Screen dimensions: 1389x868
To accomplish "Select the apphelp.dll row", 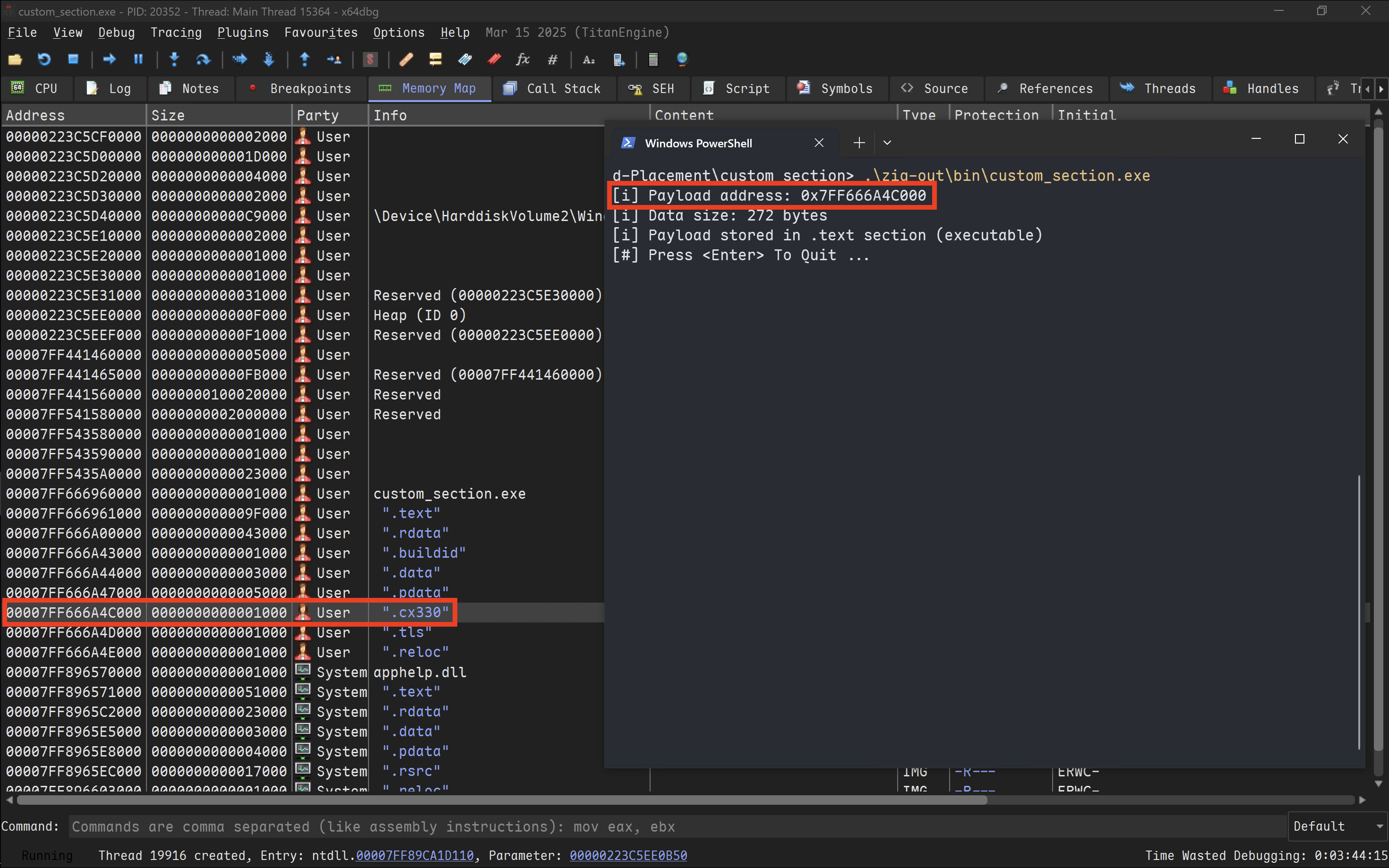I will point(303,672).
